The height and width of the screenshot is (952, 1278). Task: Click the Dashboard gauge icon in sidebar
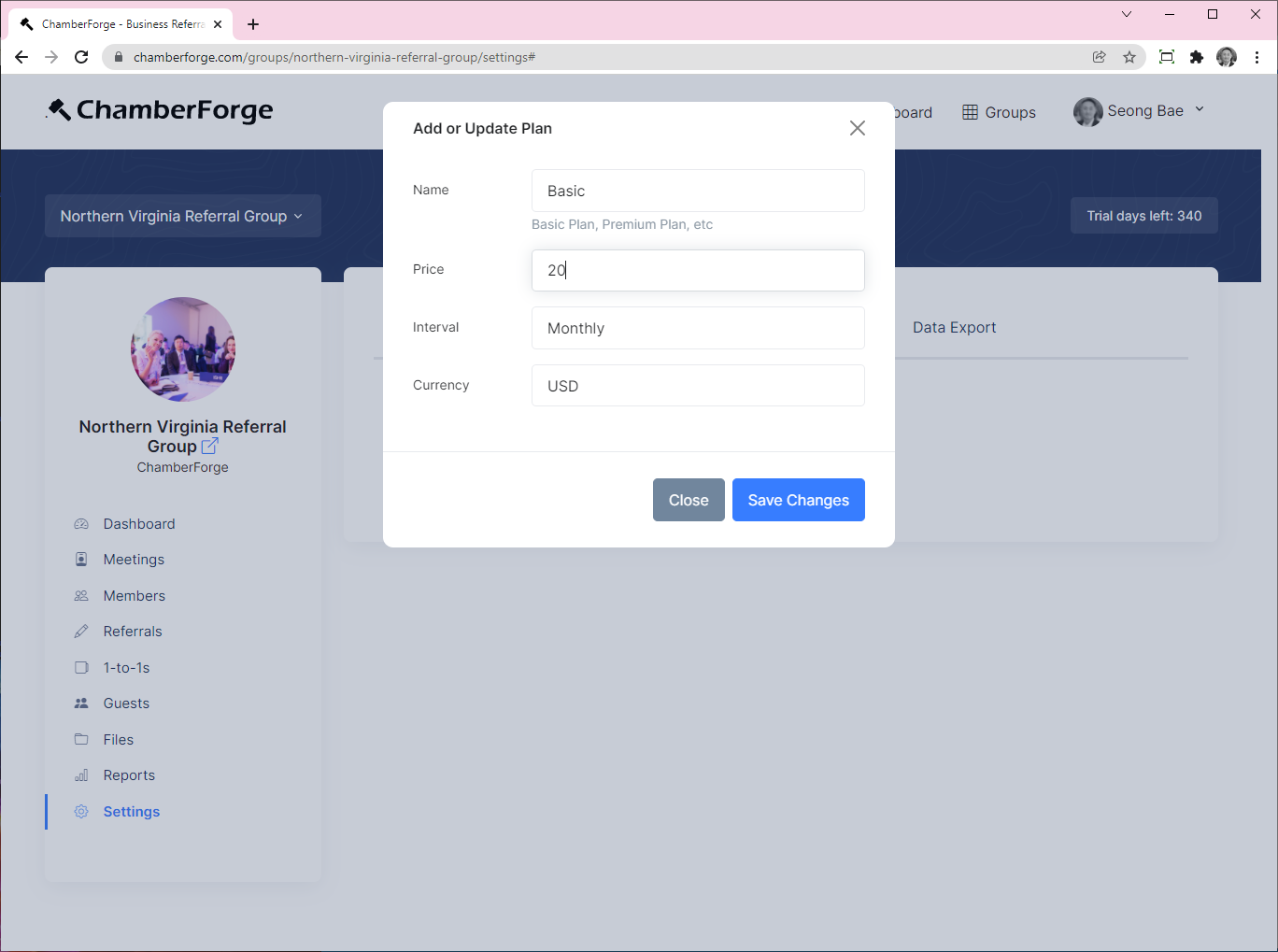(81, 524)
